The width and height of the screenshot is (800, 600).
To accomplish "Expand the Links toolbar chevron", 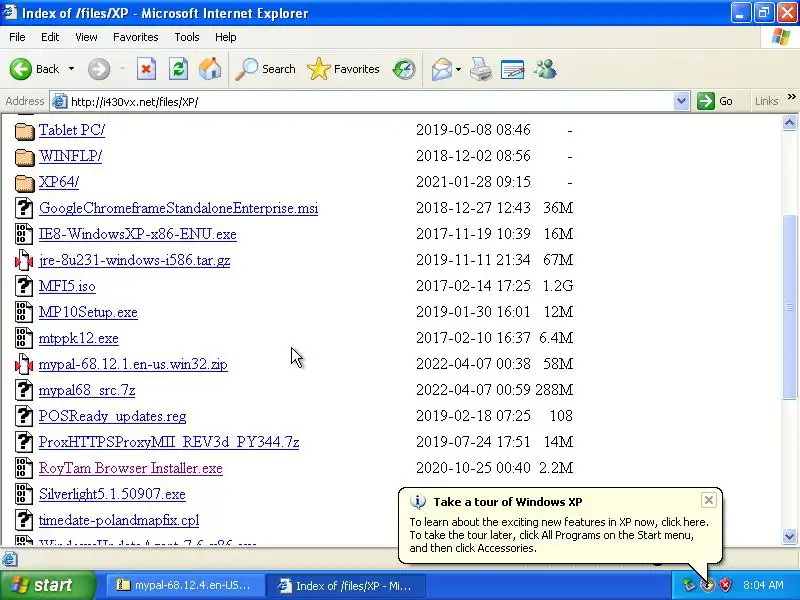I will click(791, 97).
